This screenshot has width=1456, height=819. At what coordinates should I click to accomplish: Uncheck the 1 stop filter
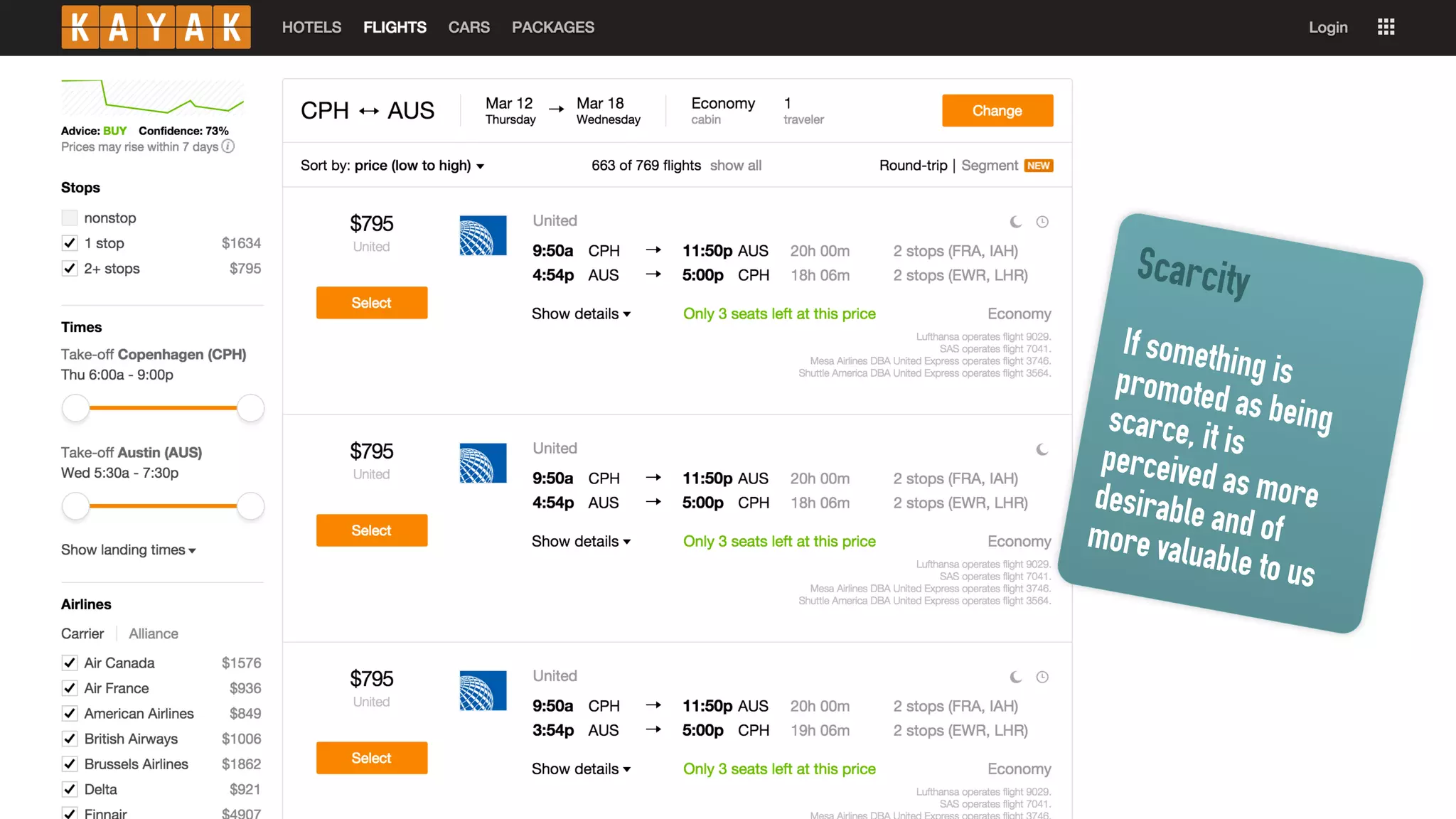point(70,243)
